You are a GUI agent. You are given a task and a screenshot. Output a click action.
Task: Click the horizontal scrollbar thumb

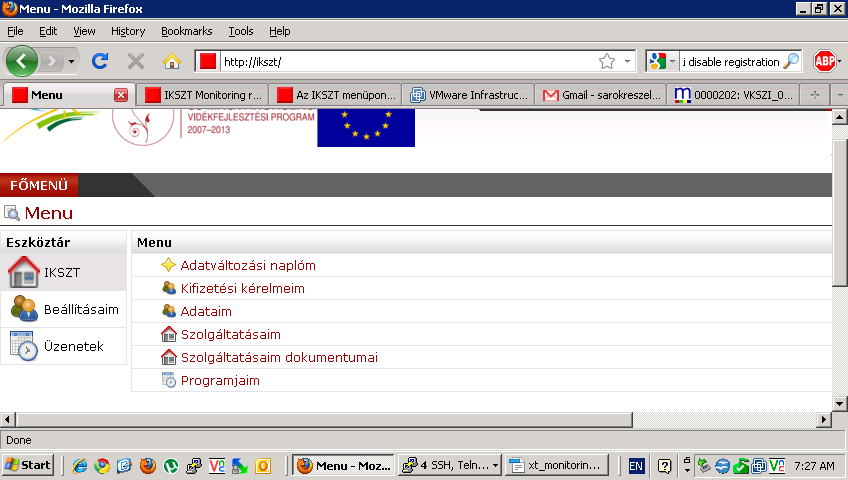click(x=324, y=419)
